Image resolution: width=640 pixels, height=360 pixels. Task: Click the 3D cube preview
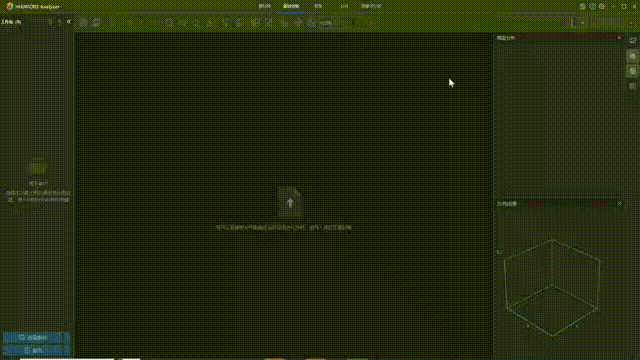[x=552, y=288]
